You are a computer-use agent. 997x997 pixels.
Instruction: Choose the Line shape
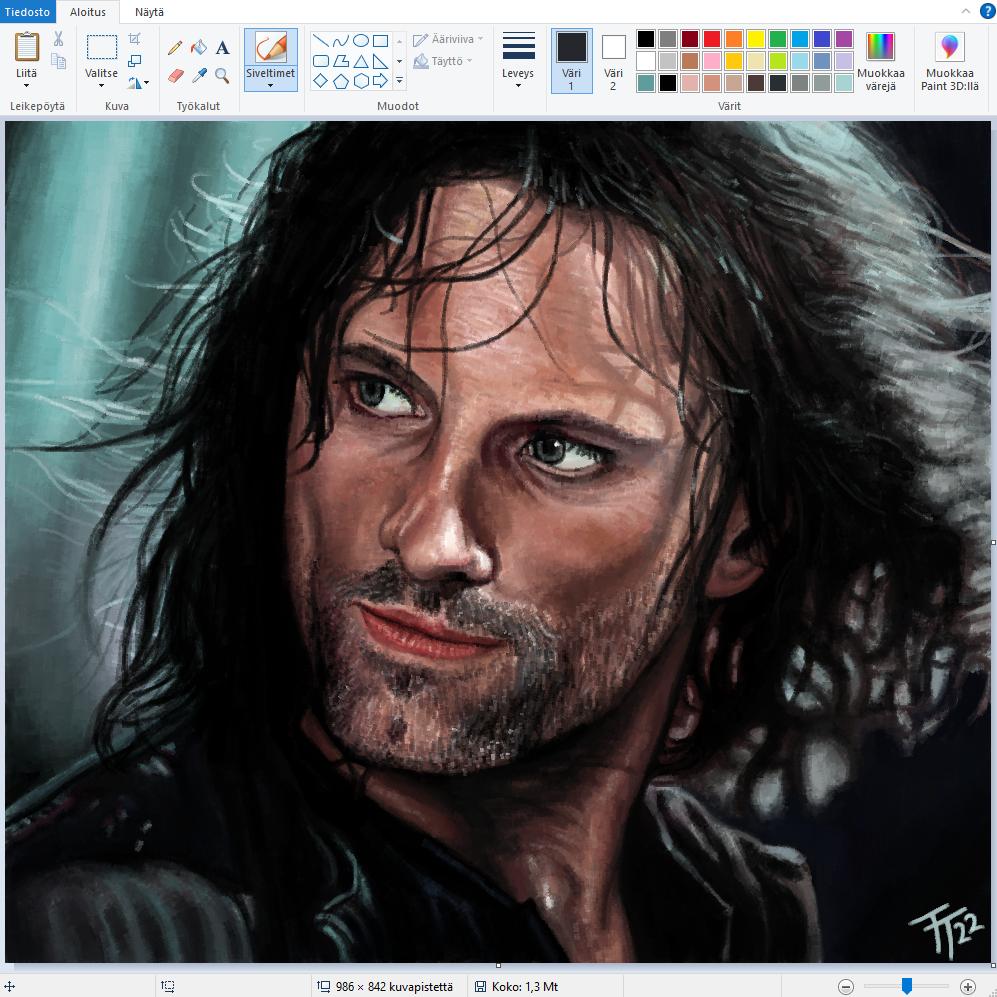321,41
